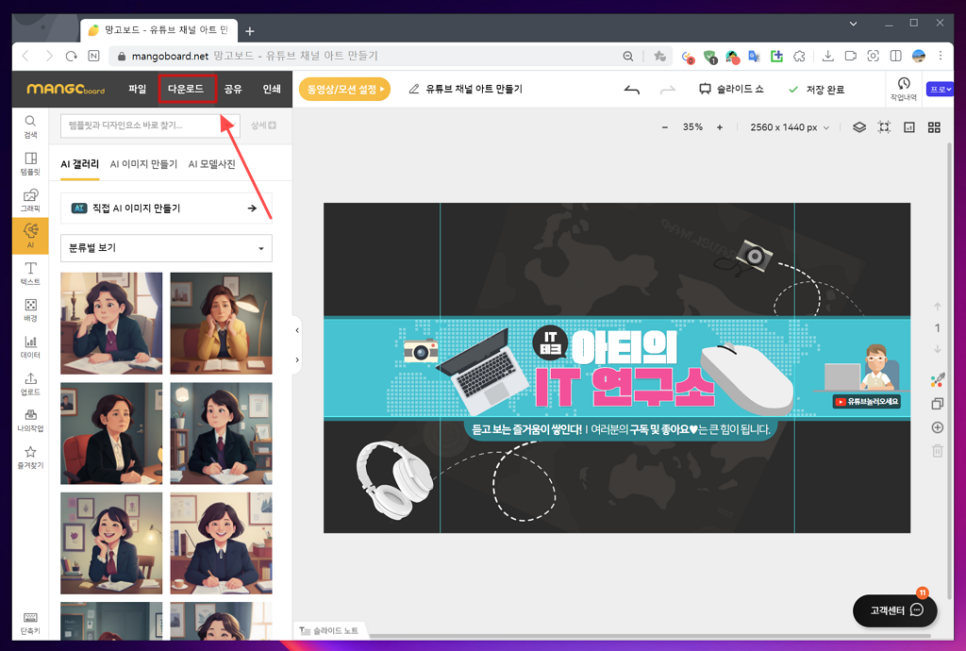Switch to the AI 갤러리 tab
The width and height of the screenshot is (966, 651).
coord(79,164)
